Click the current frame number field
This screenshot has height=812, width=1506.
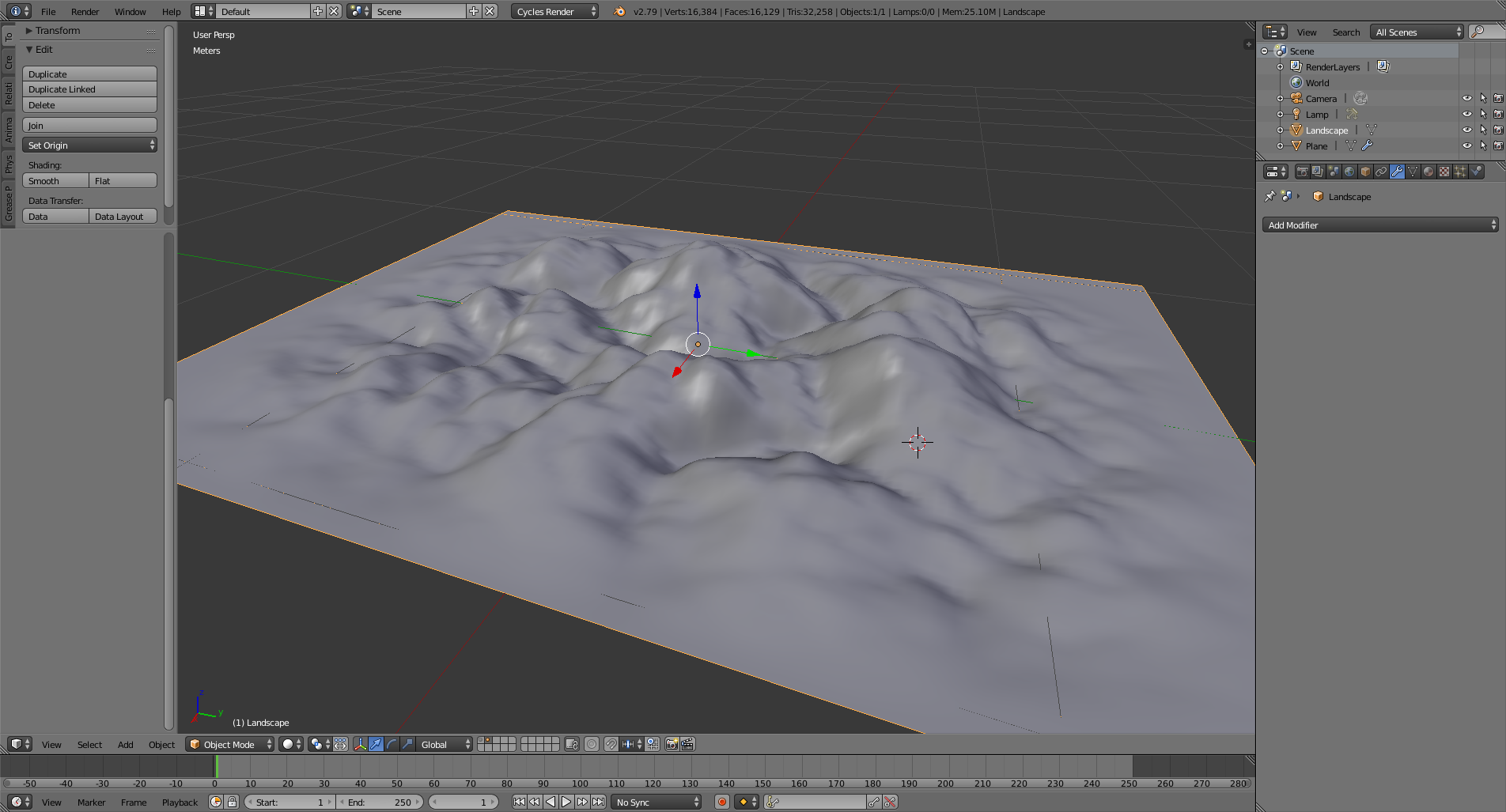coord(464,802)
